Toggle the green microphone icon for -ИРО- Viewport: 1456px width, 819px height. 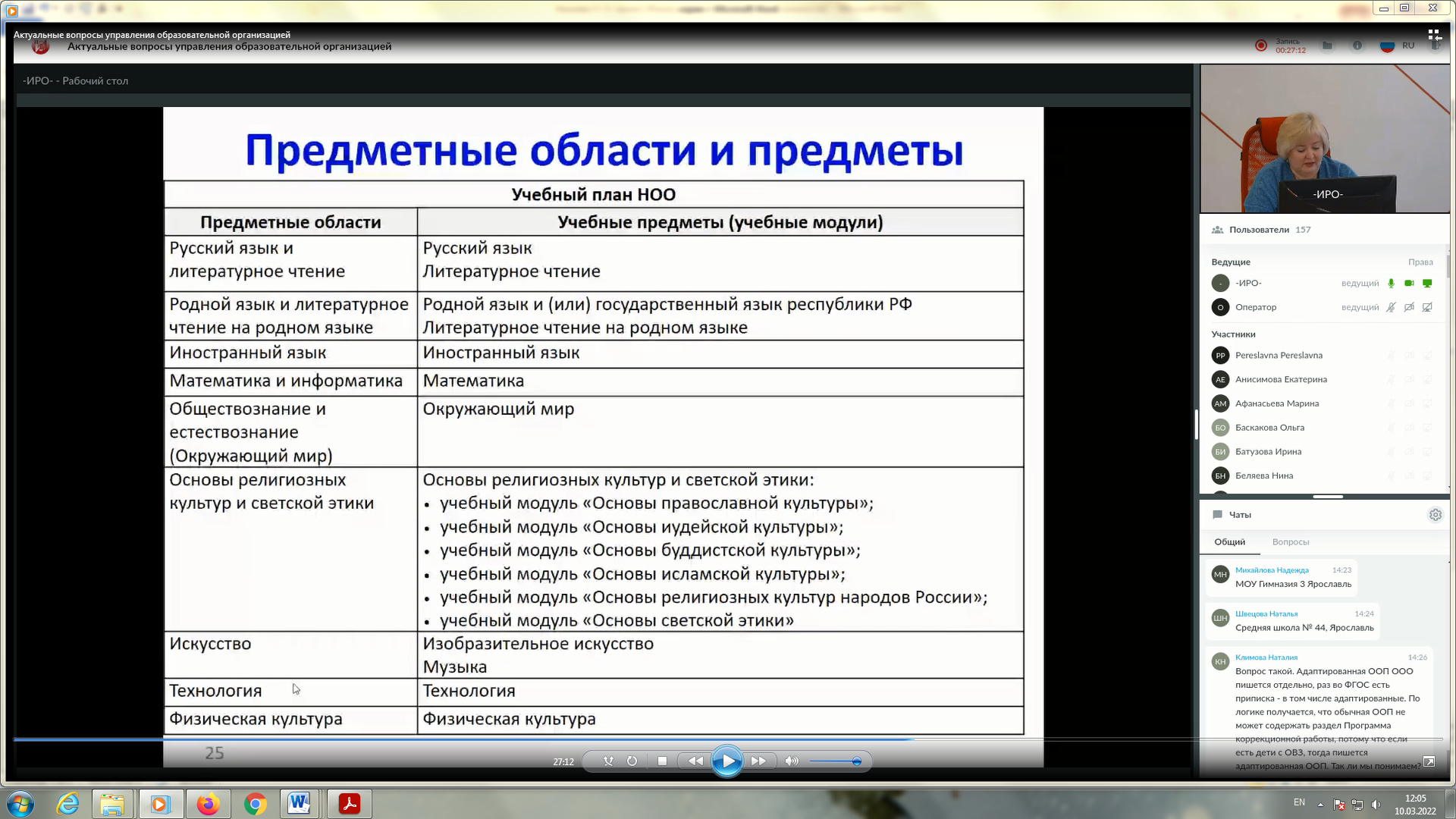[x=1391, y=284]
